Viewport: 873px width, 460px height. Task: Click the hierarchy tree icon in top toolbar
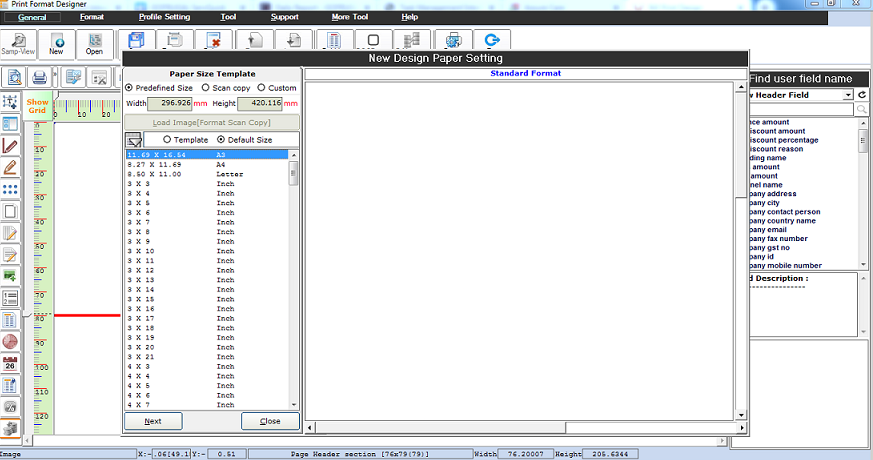tap(412, 40)
